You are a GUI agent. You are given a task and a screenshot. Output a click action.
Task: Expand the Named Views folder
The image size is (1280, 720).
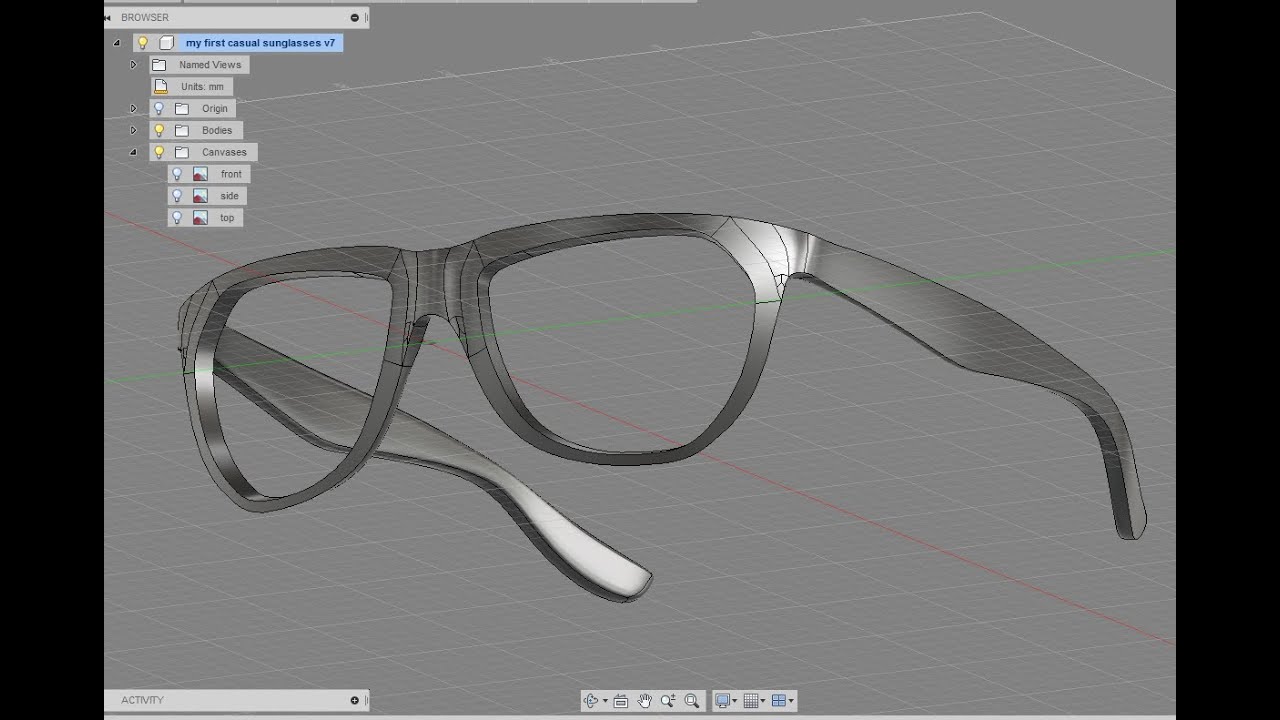tap(133, 65)
